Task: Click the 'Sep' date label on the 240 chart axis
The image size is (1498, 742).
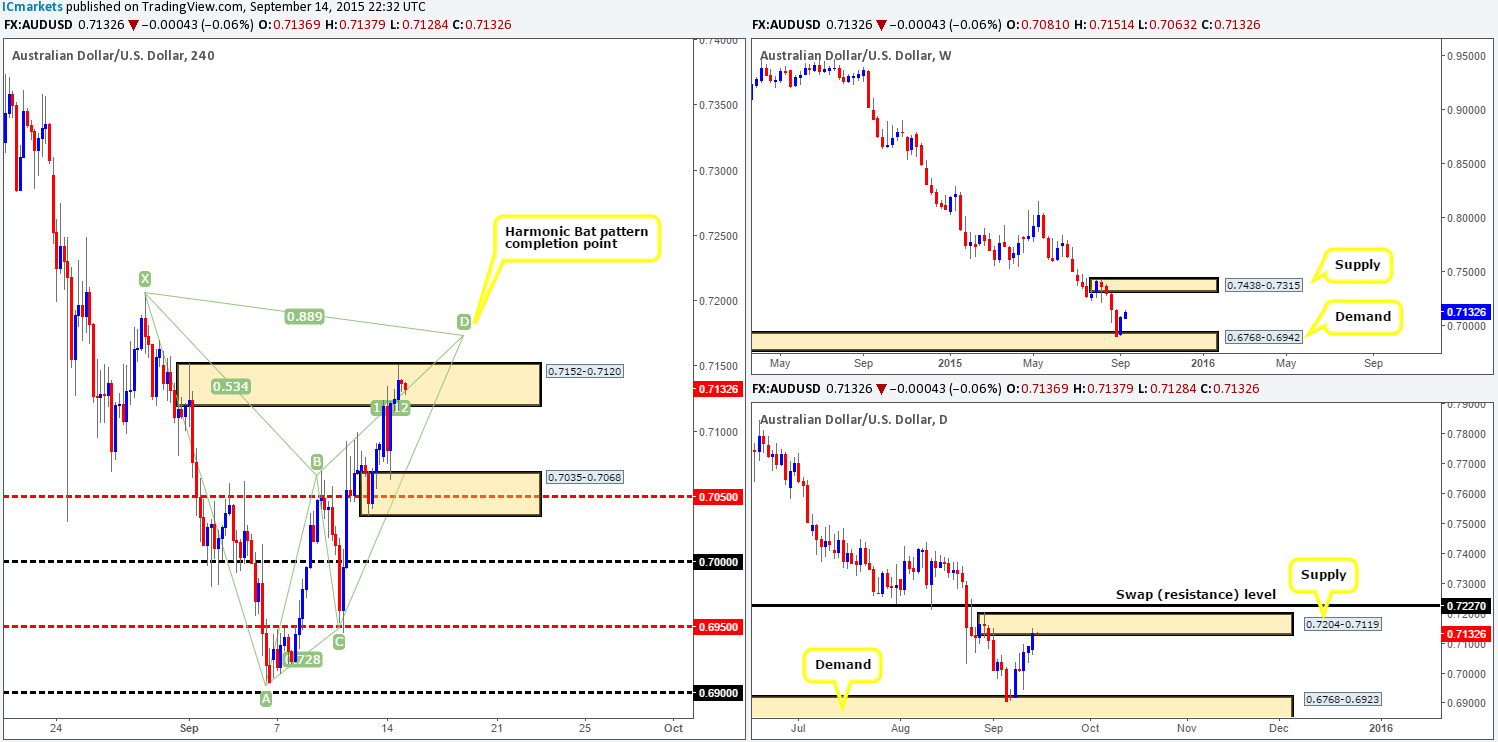Action: pos(187,727)
